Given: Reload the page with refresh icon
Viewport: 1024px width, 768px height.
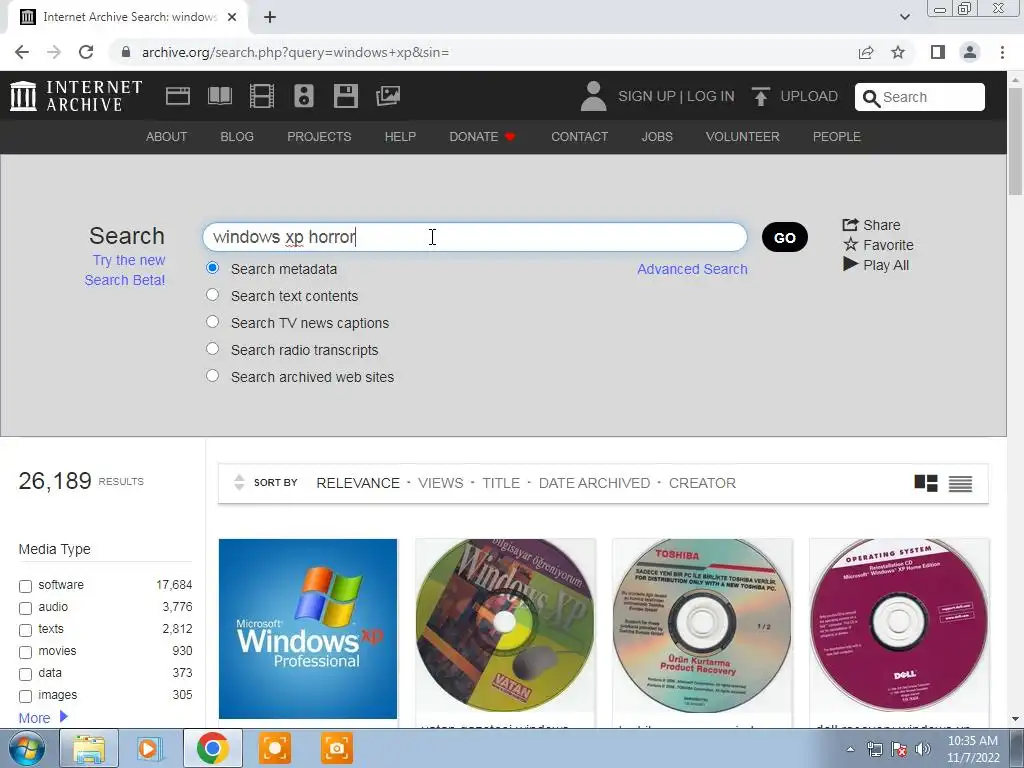Looking at the screenshot, I should (86, 52).
